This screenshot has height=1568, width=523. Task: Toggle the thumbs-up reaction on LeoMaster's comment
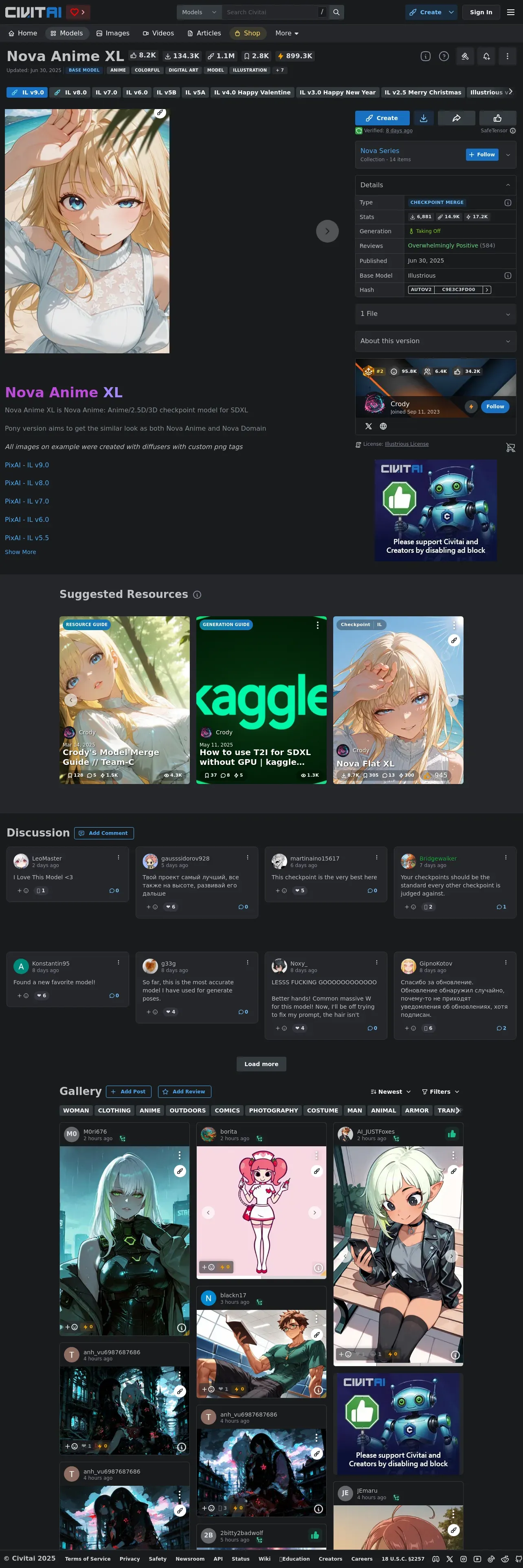(41, 891)
